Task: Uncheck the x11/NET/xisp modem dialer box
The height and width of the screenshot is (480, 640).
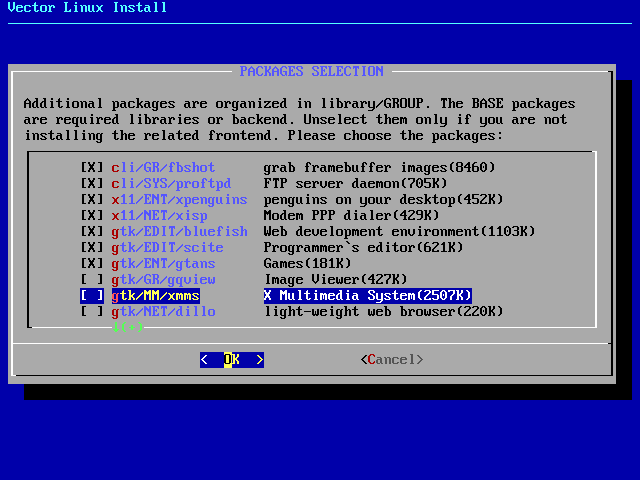Action: pos(92,215)
